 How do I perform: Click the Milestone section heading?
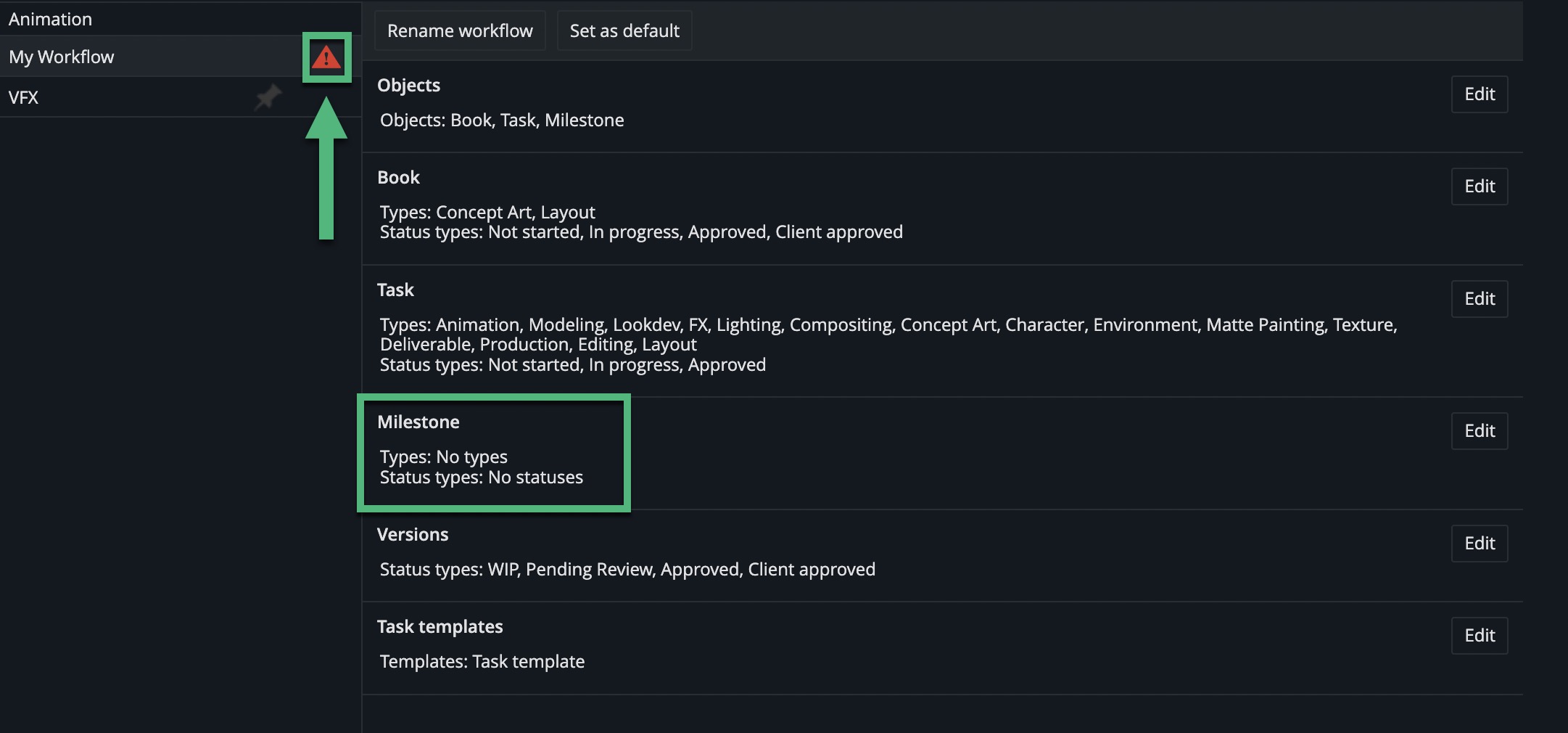click(418, 422)
